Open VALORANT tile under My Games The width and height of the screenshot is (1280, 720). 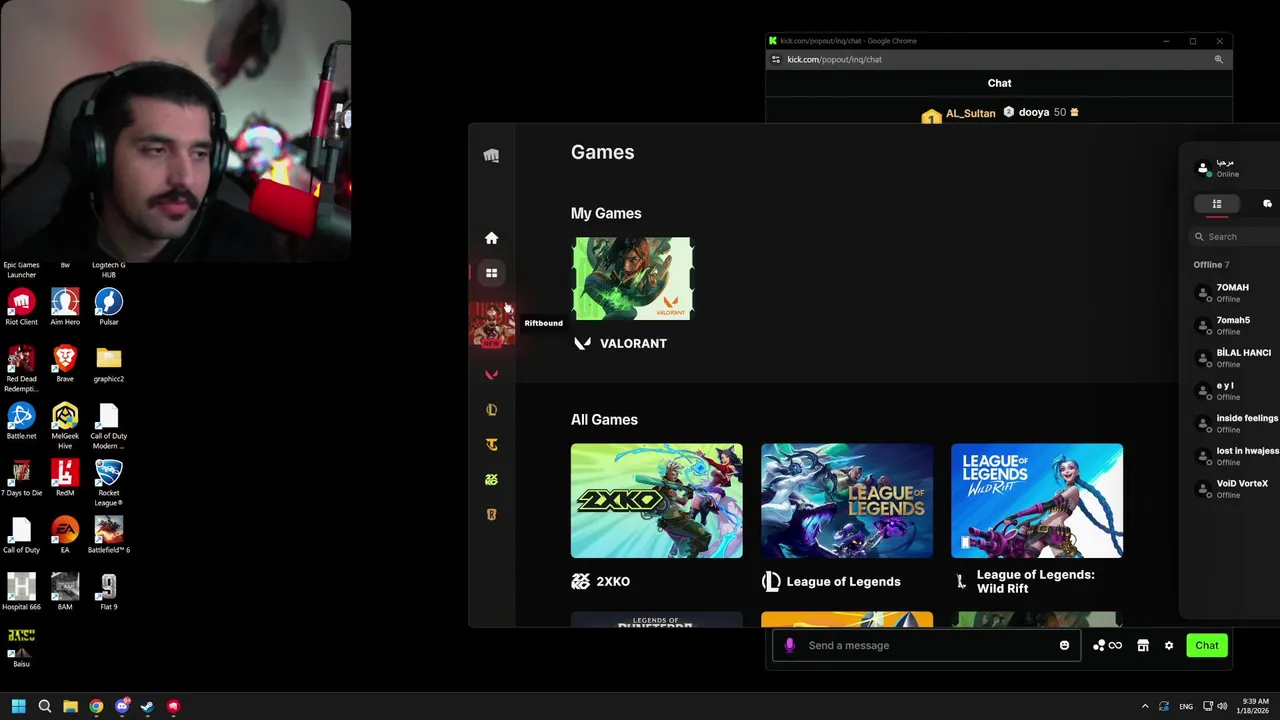[x=632, y=279]
